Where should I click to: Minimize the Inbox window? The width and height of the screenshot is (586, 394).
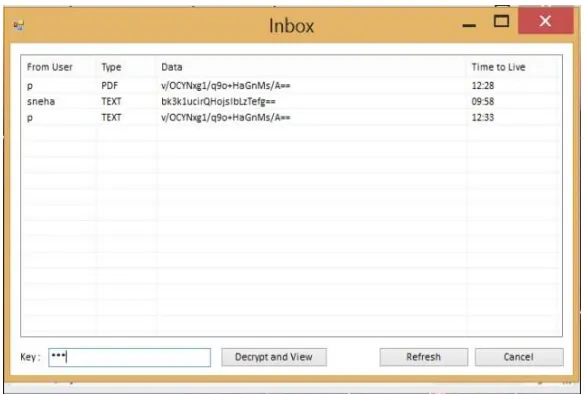click(x=469, y=25)
